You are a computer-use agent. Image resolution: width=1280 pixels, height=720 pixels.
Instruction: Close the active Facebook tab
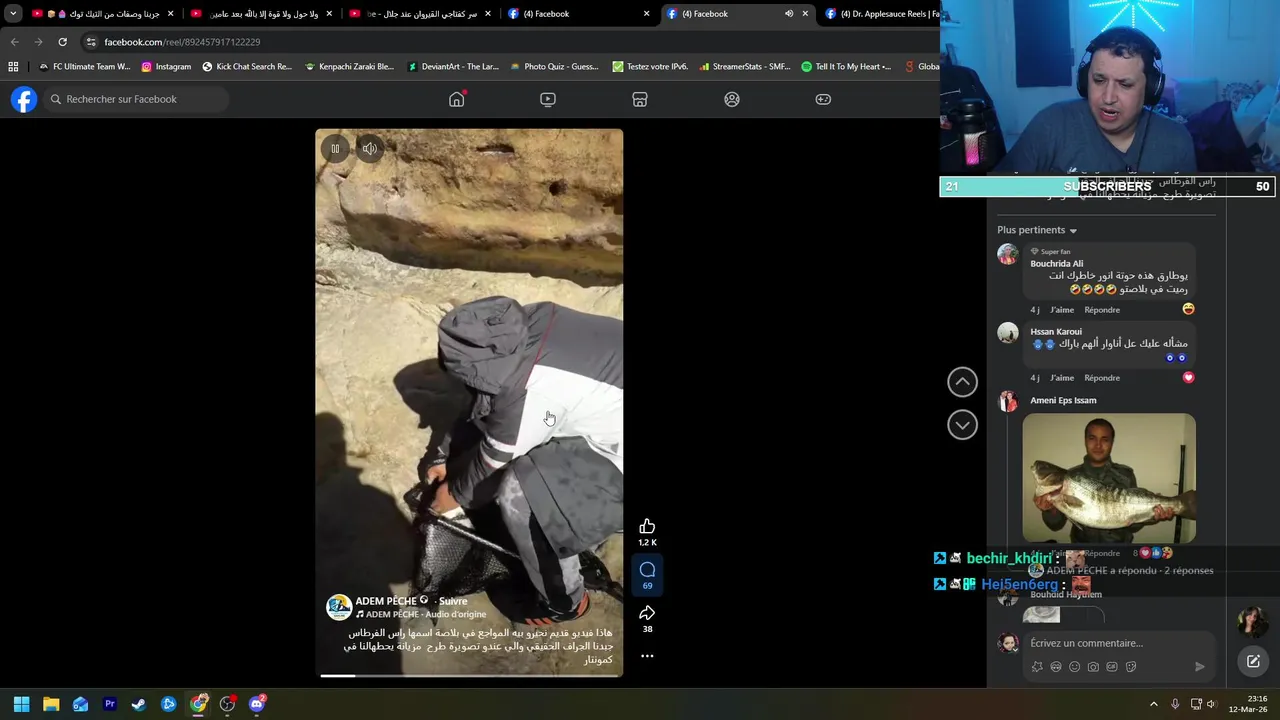tap(805, 14)
